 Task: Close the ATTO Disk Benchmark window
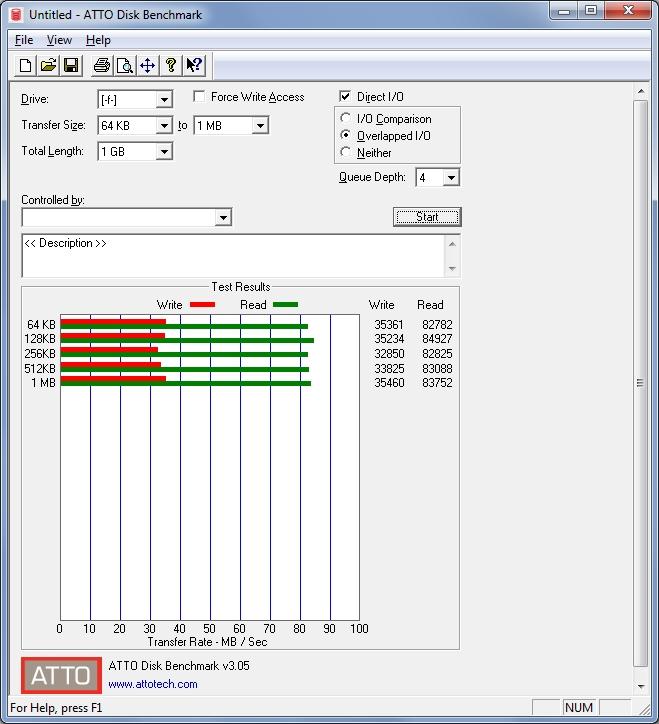tap(628, 11)
